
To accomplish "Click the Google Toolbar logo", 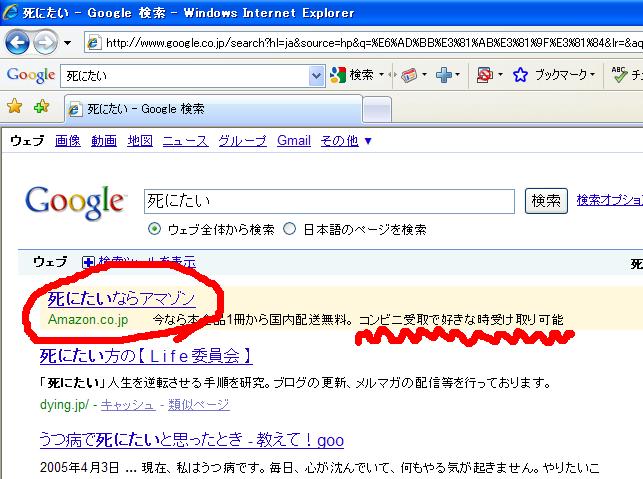I will [x=31, y=75].
